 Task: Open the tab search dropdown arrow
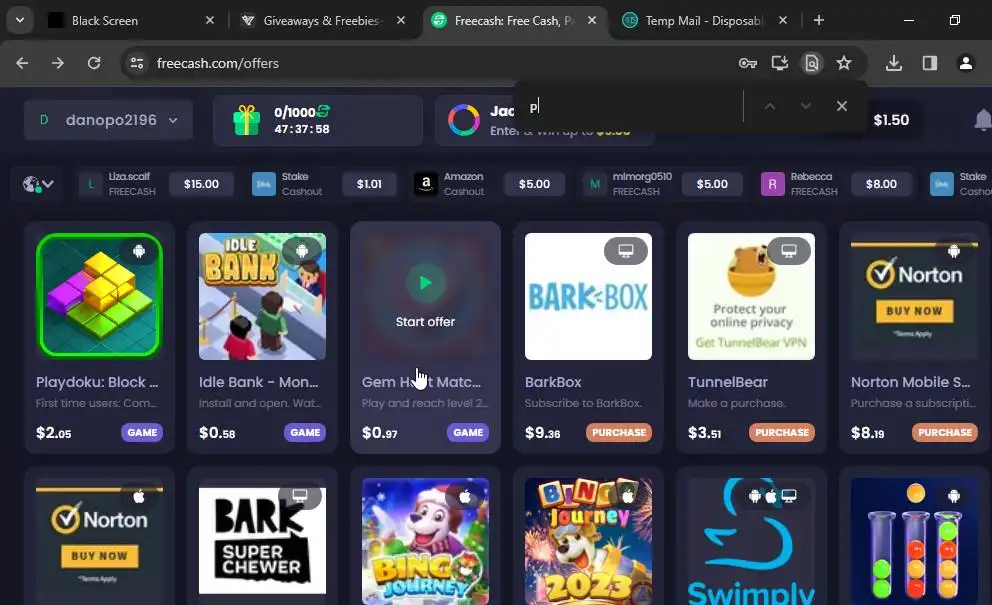(20, 20)
